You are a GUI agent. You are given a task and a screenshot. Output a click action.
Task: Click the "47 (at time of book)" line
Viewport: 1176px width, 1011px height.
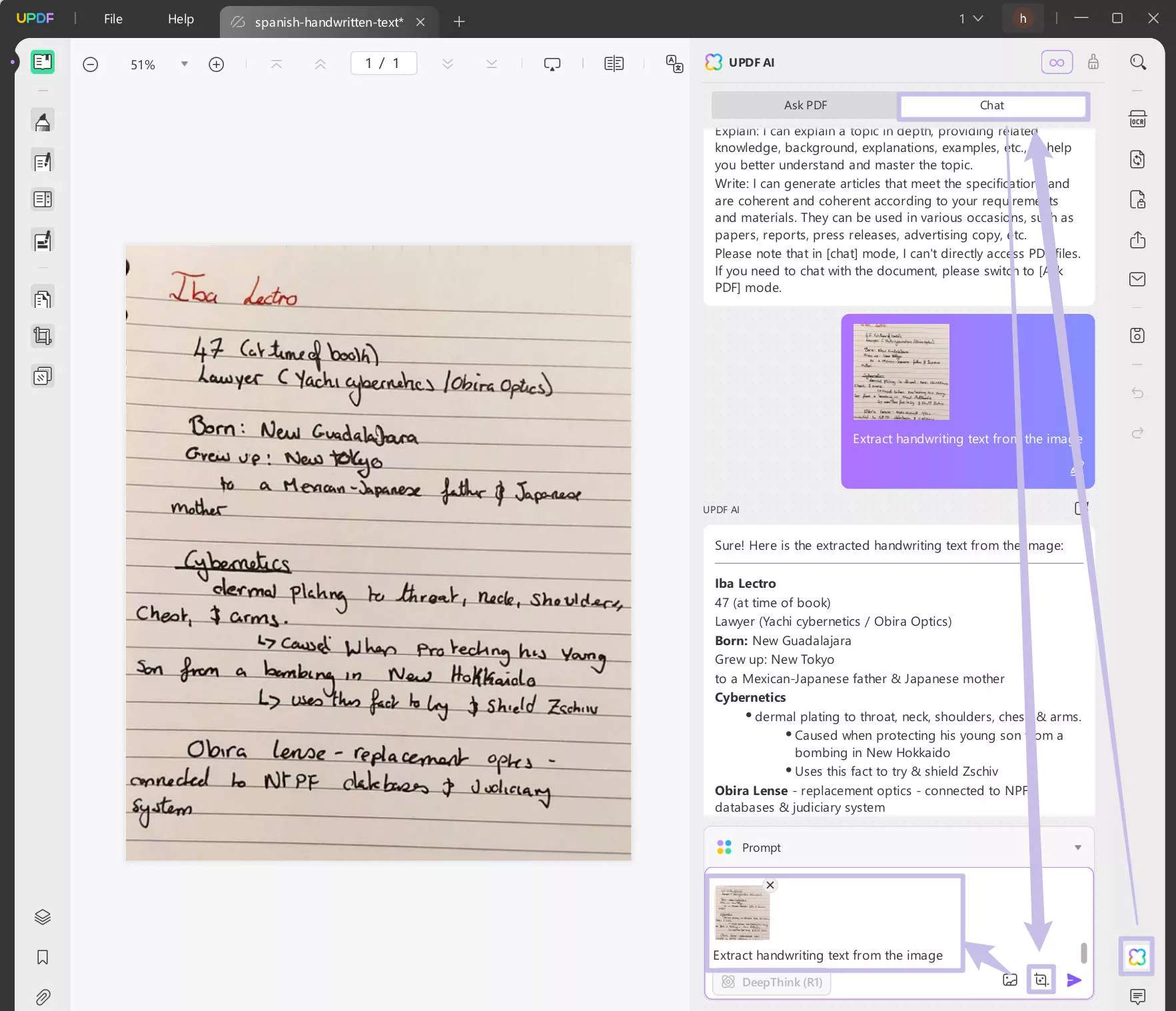point(773,602)
